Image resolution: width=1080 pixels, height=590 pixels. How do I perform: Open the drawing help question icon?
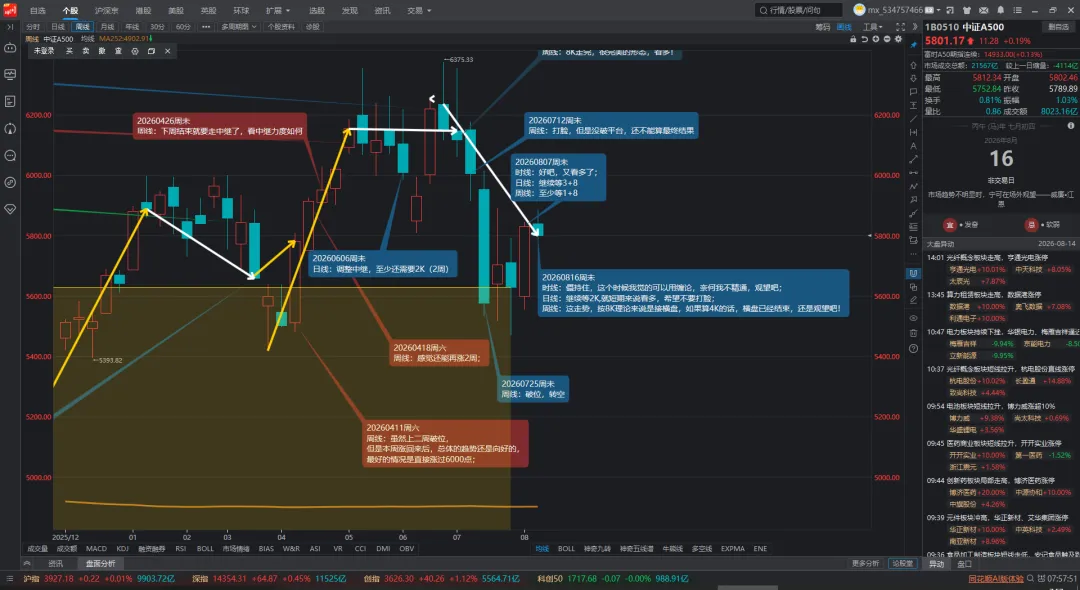point(913,348)
